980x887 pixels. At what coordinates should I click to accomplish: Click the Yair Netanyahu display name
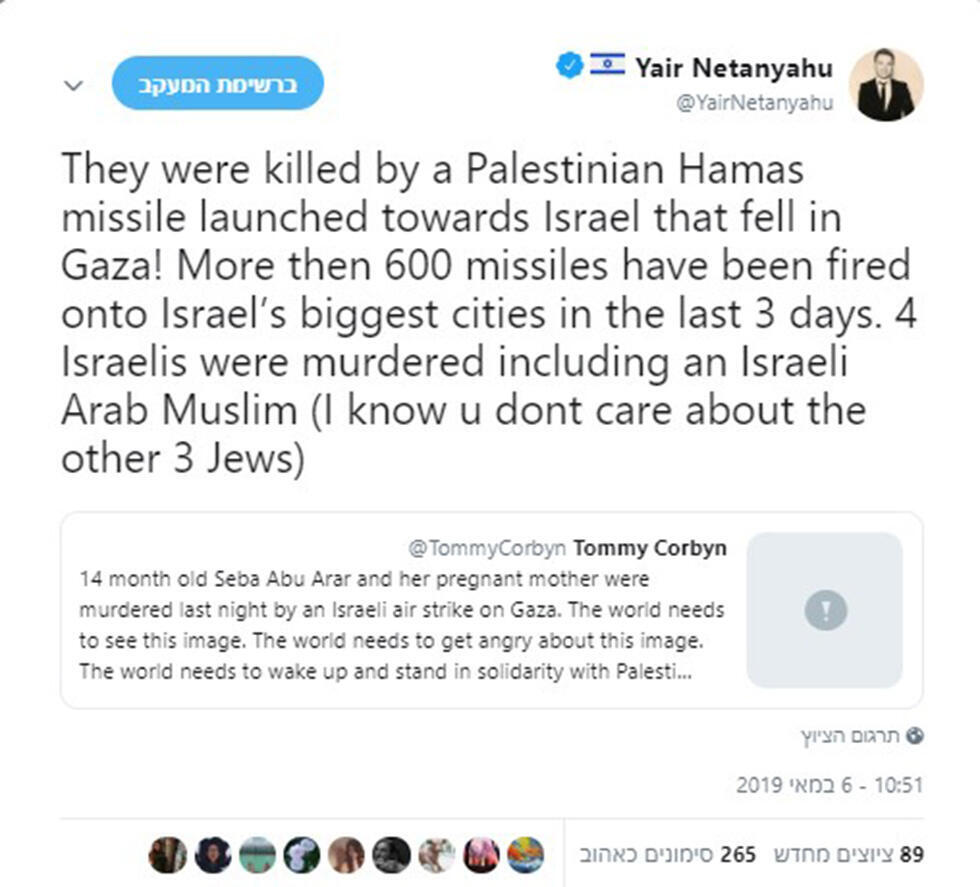coord(733,68)
